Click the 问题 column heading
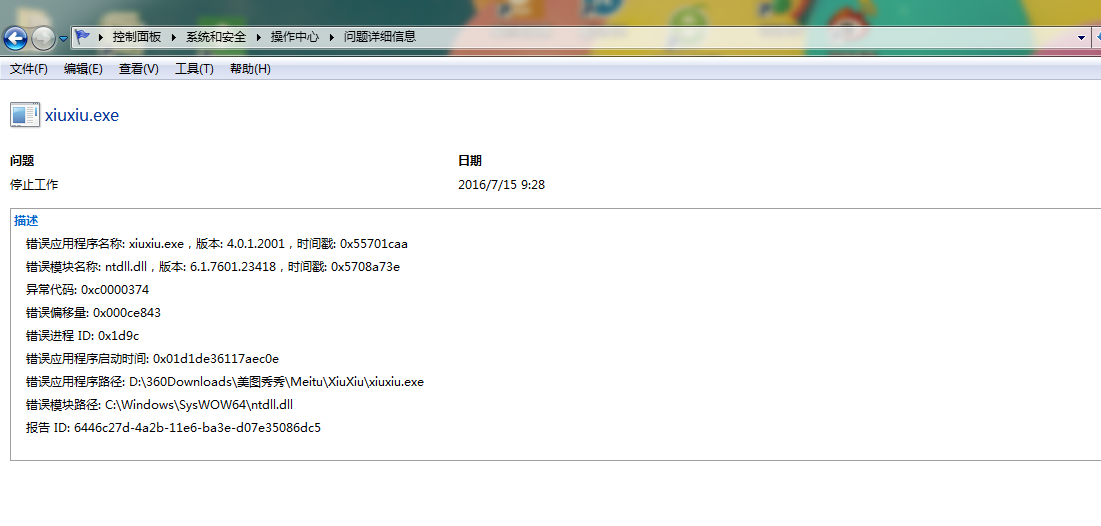Image resolution: width=1101 pixels, height=526 pixels. point(22,161)
